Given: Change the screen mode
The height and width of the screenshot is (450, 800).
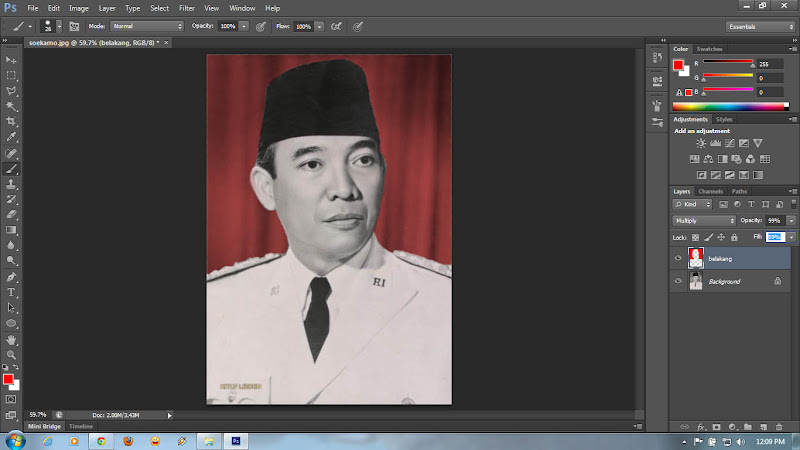Looking at the screenshot, I should click(x=11, y=415).
